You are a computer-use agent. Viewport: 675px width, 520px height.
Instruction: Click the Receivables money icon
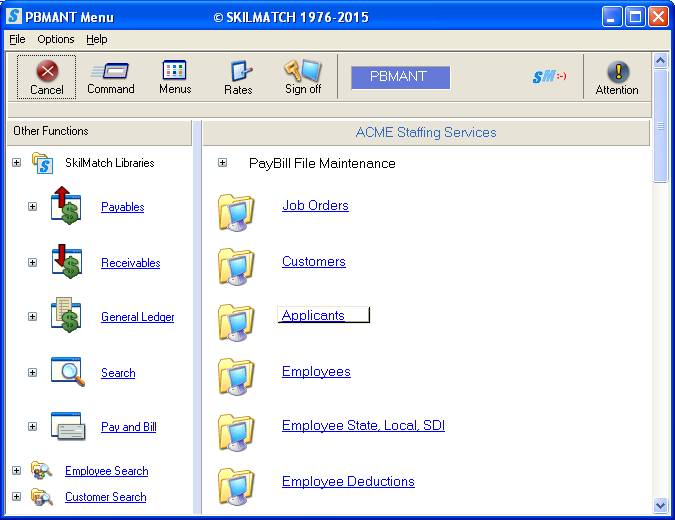[66, 262]
